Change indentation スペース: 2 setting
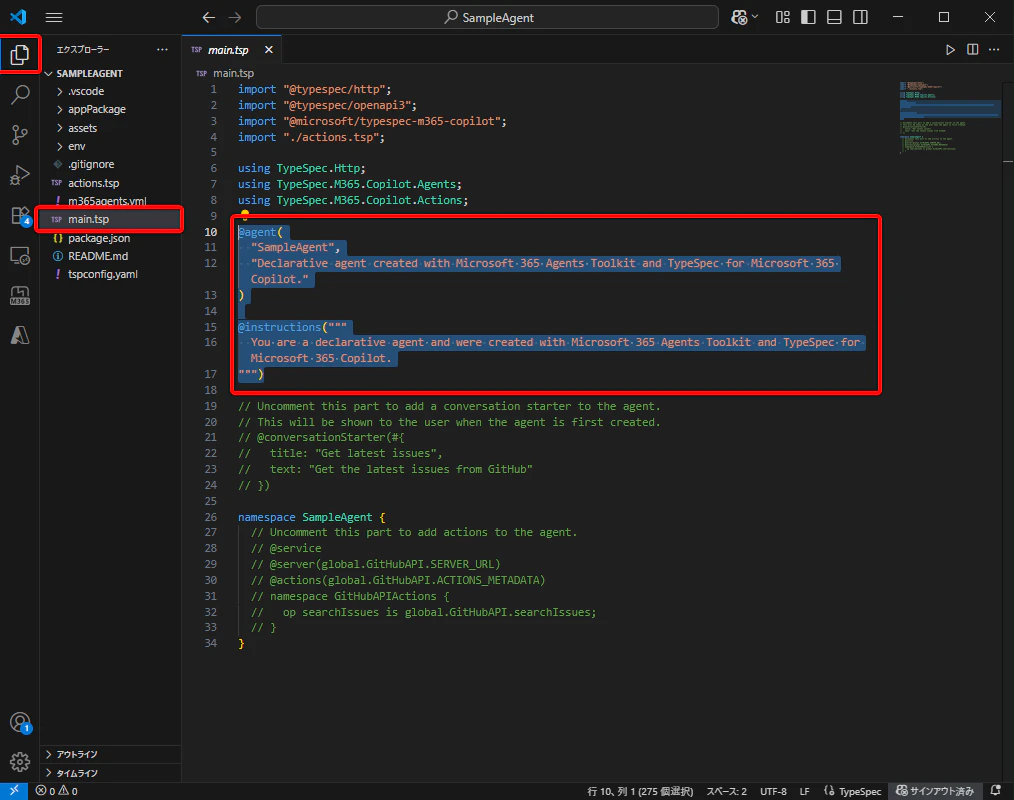This screenshot has height=800, width=1014. click(726, 791)
